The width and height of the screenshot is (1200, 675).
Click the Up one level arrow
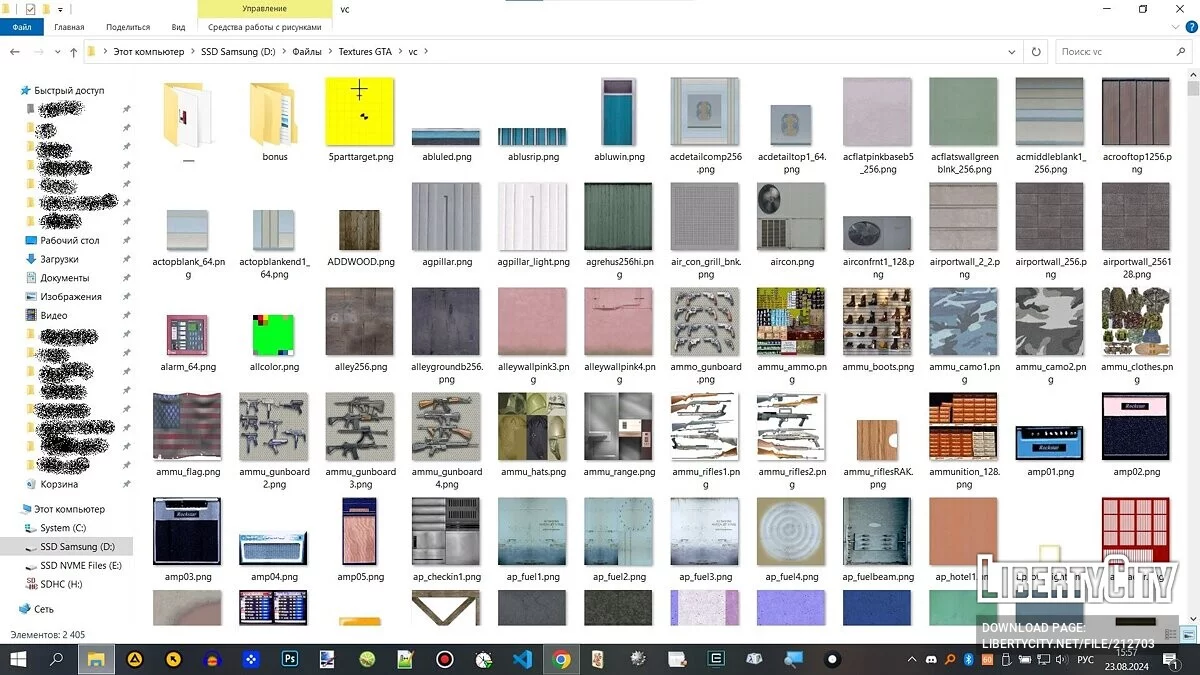pos(73,52)
